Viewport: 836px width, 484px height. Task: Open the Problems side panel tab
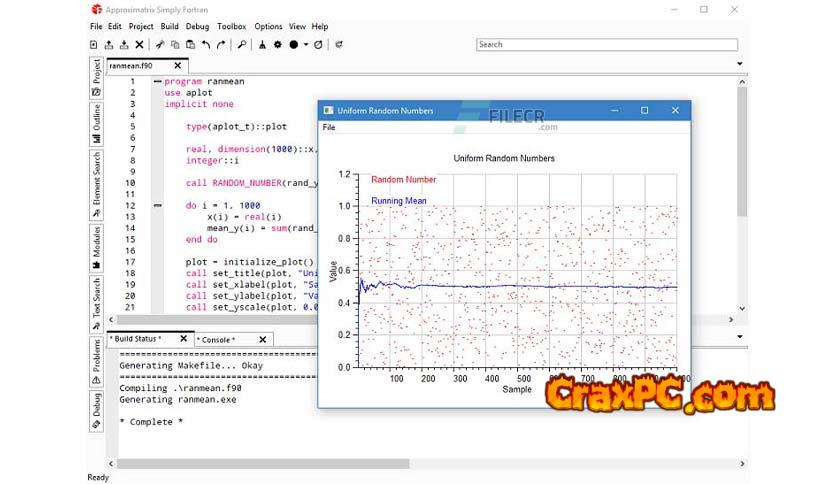coord(97,361)
